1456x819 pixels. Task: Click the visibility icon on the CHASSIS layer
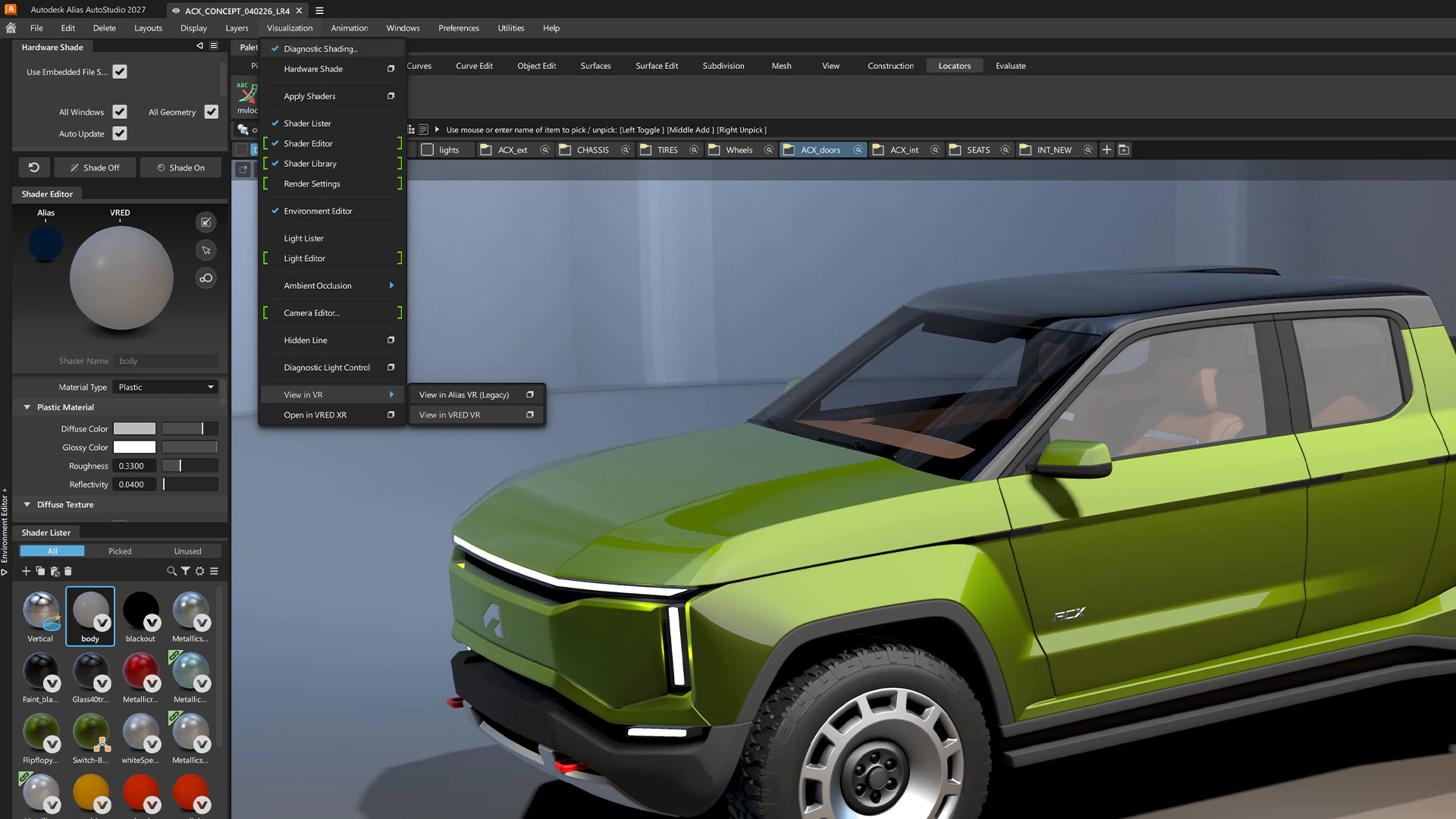click(626, 150)
